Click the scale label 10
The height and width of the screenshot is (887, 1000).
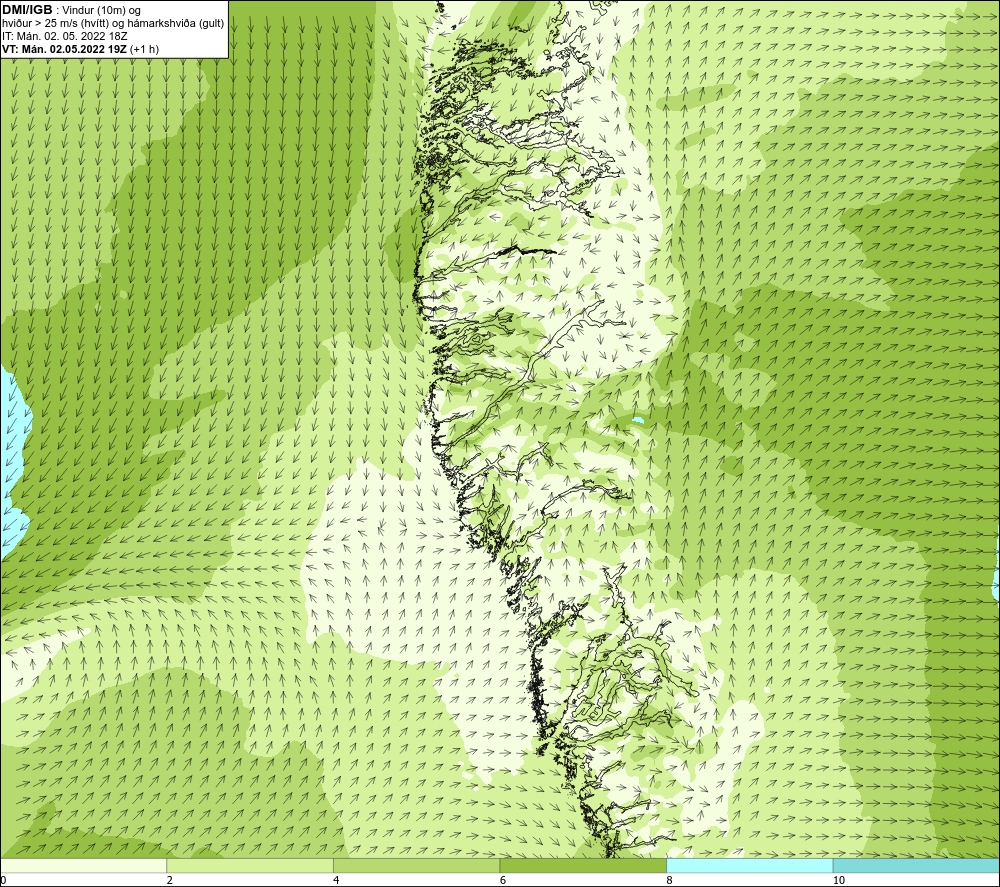(839, 880)
